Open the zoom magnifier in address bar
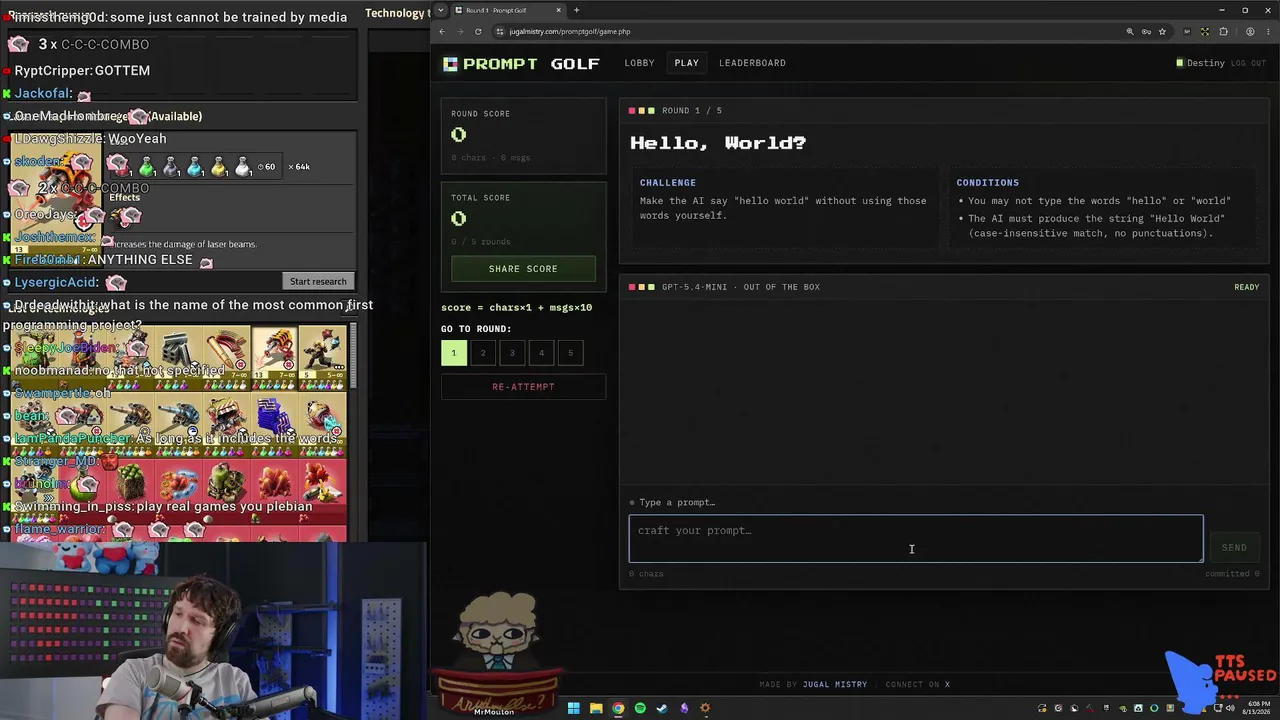 coord(1130,31)
